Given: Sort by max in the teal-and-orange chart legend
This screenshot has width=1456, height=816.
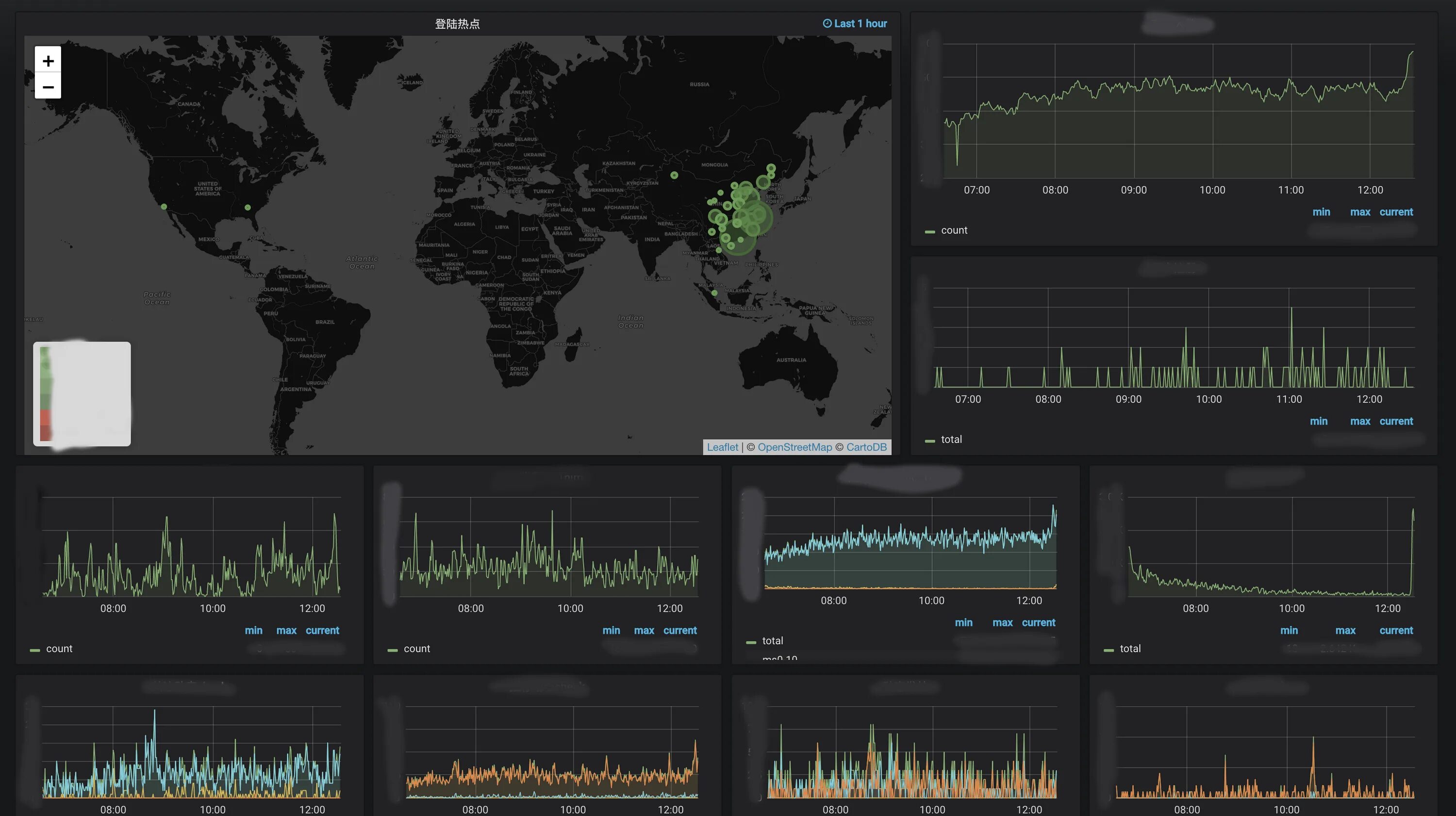Looking at the screenshot, I should pyautogui.click(x=1002, y=623).
